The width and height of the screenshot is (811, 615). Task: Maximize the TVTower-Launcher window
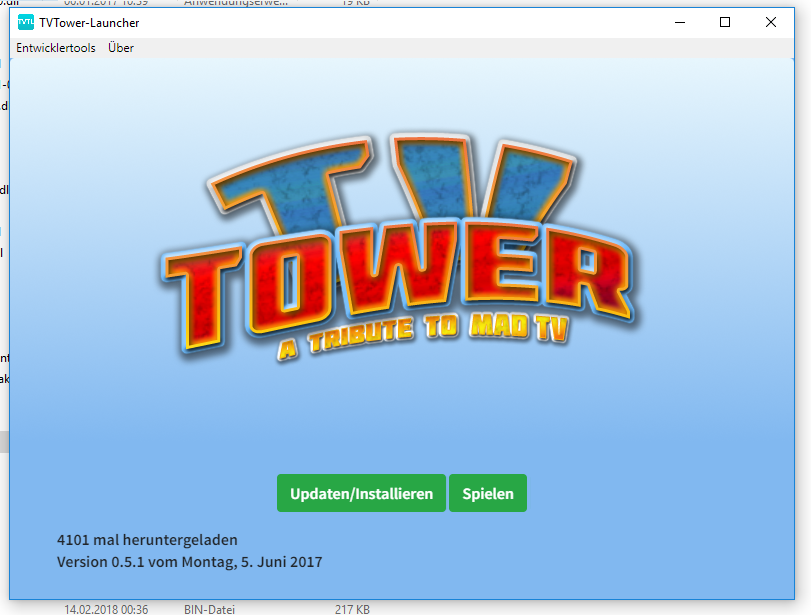[x=725, y=22]
